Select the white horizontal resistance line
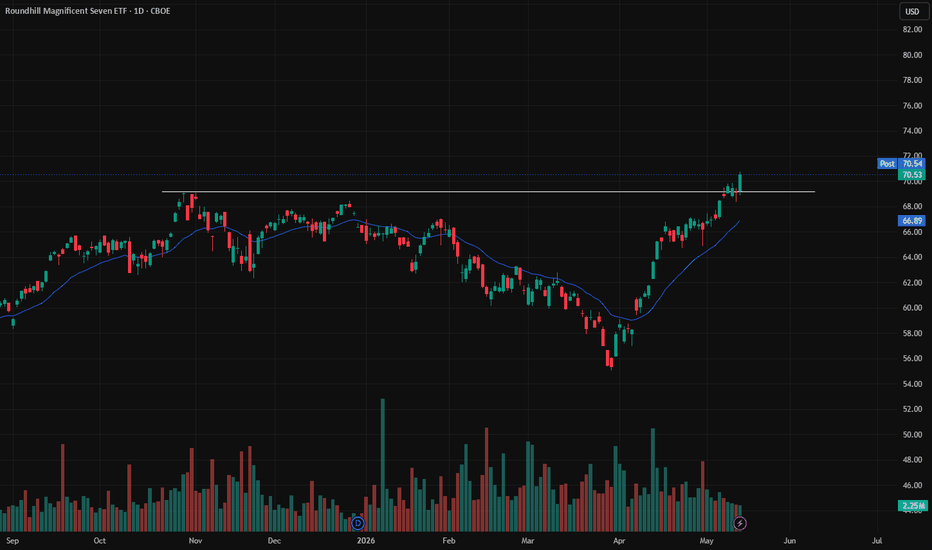 pyautogui.click(x=487, y=191)
